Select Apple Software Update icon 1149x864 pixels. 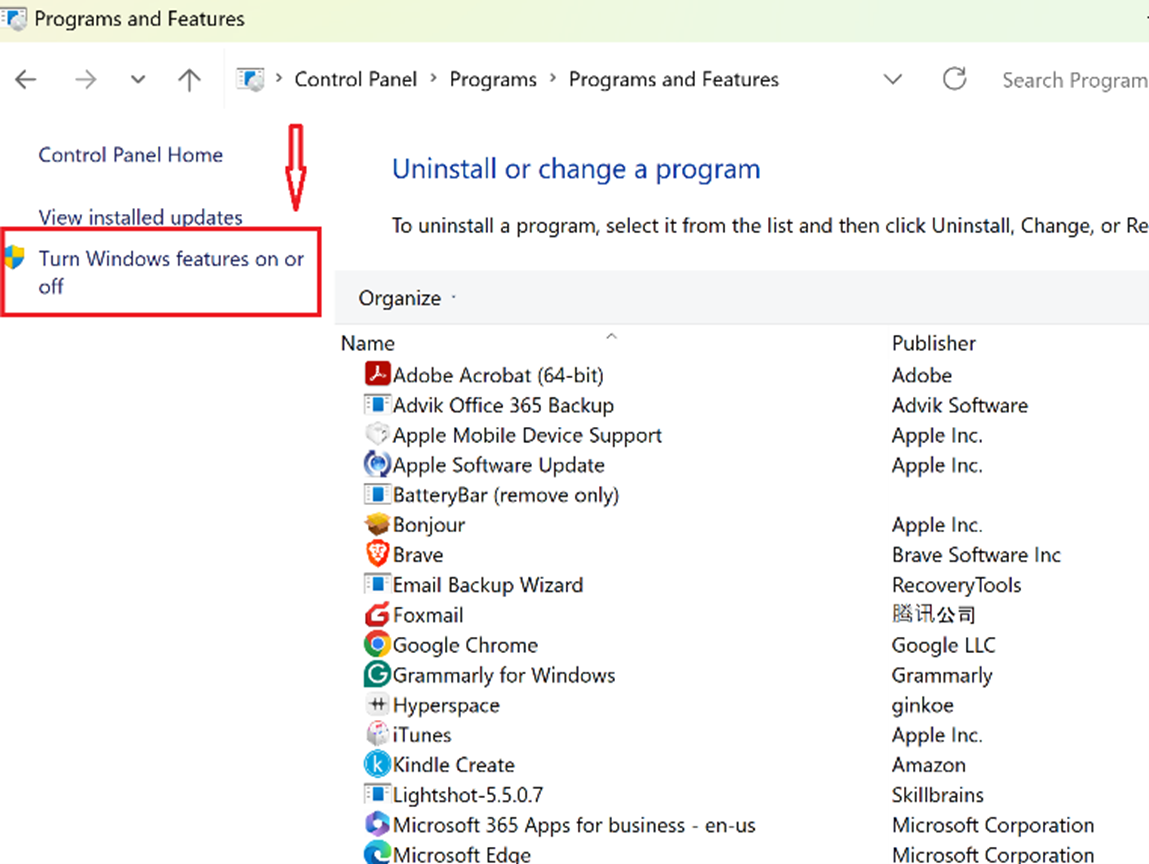coord(377,464)
